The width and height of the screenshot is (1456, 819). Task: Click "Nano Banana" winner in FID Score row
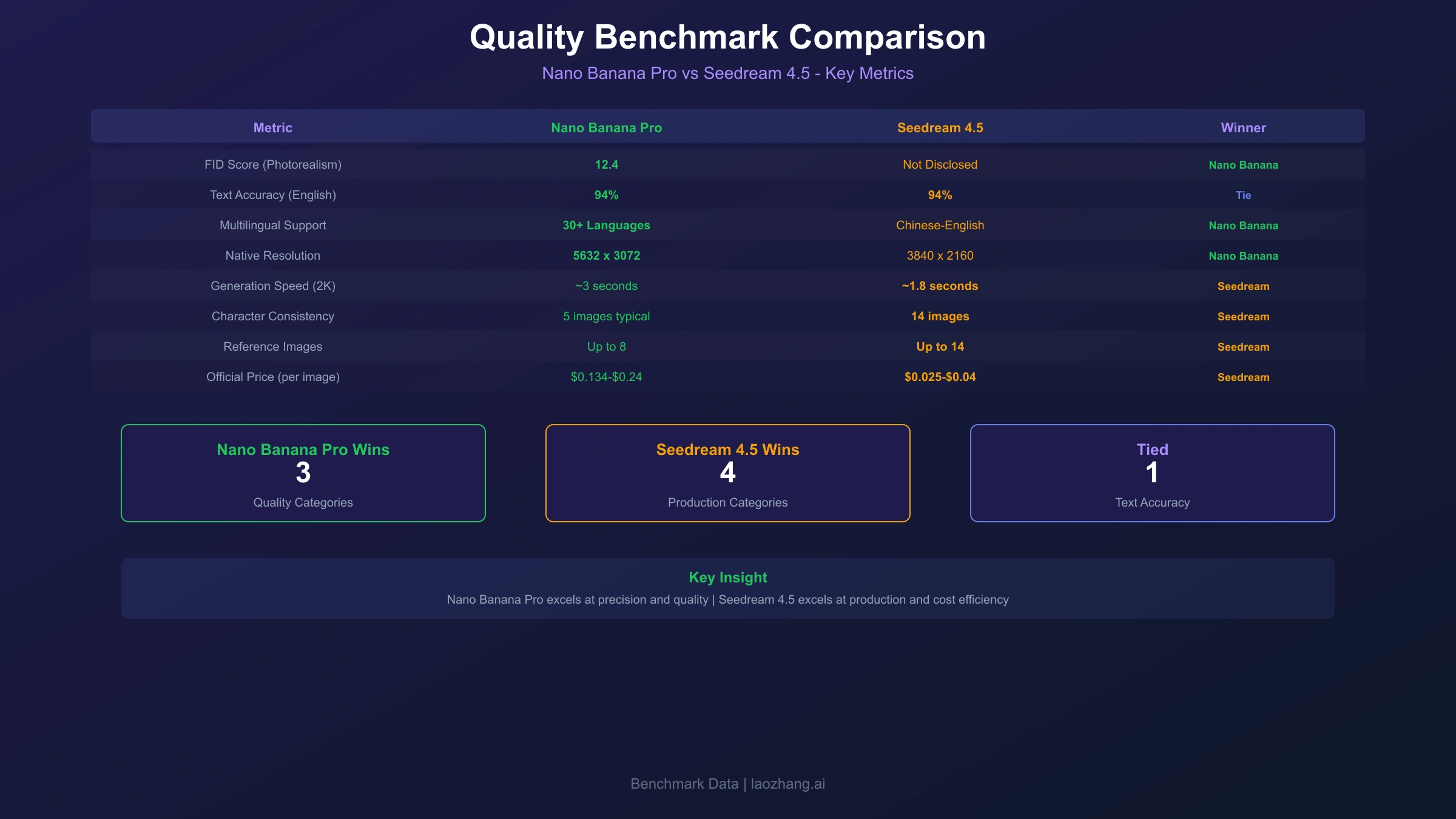[1244, 165]
